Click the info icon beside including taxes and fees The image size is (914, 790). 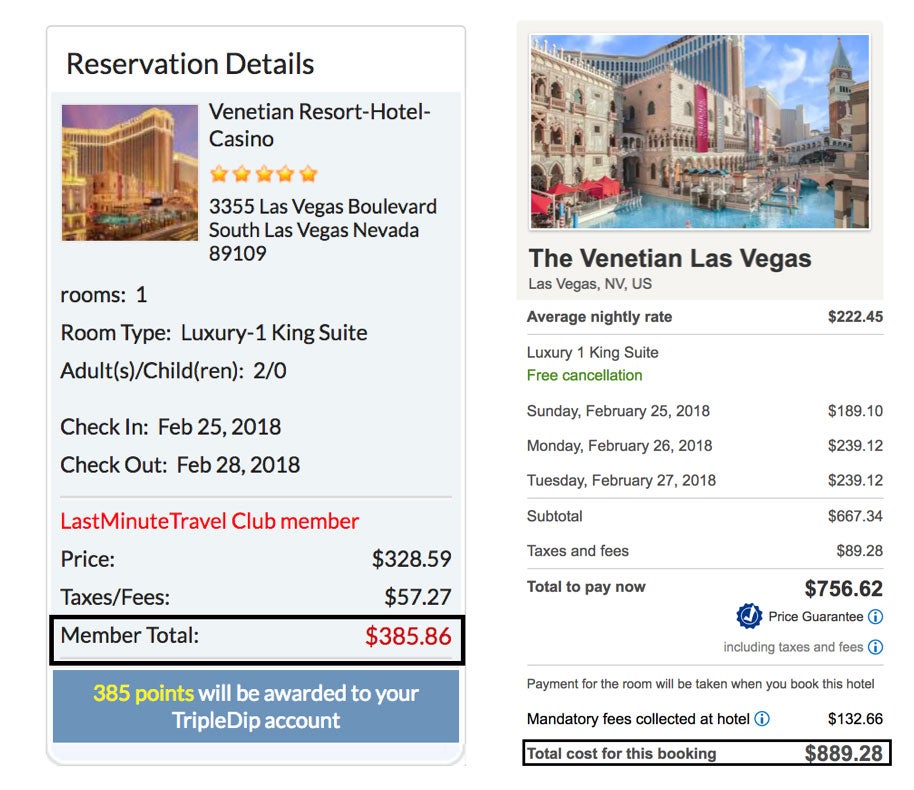pyautogui.click(x=875, y=647)
